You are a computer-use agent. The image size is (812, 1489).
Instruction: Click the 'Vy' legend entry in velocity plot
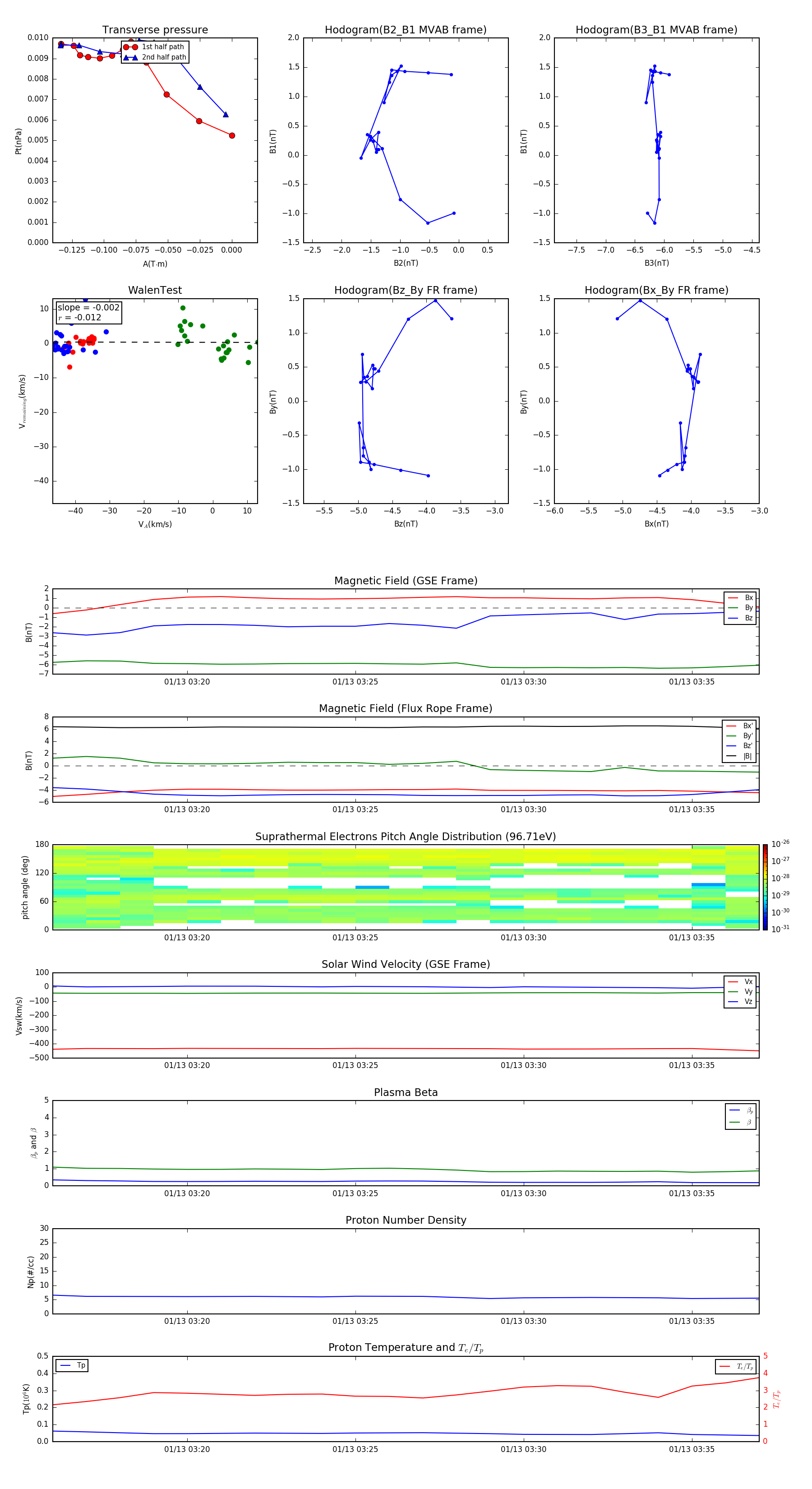(x=740, y=991)
